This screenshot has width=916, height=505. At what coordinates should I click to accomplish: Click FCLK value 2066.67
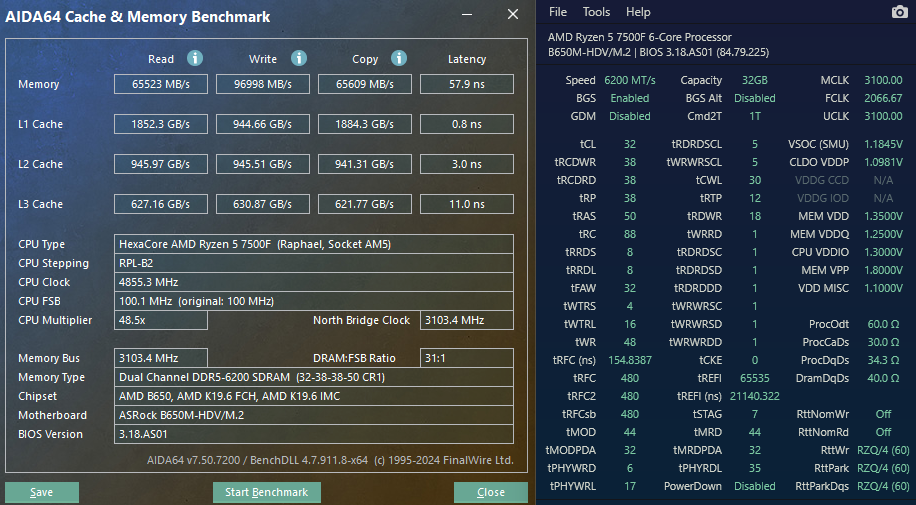pos(883,98)
